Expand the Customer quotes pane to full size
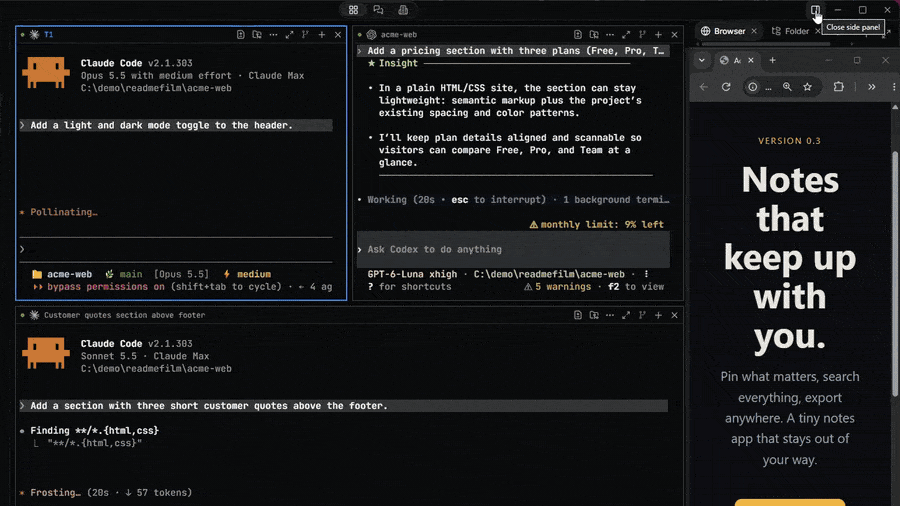This screenshot has height=506, width=900. (626, 315)
